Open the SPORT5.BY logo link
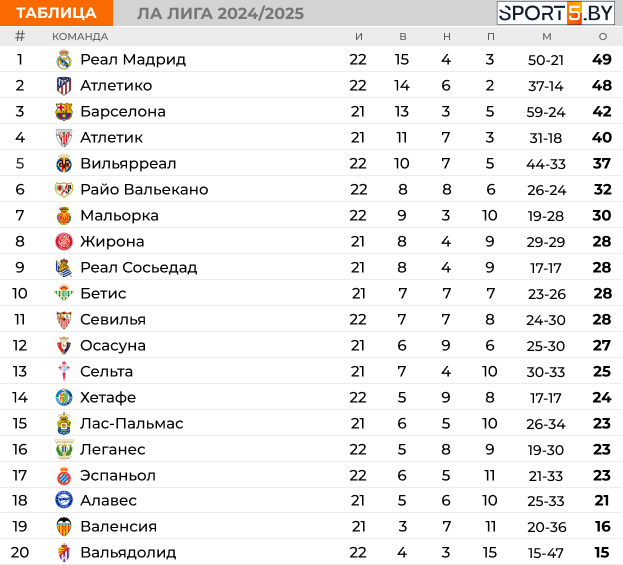This screenshot has height=565, width=623. 556,13
